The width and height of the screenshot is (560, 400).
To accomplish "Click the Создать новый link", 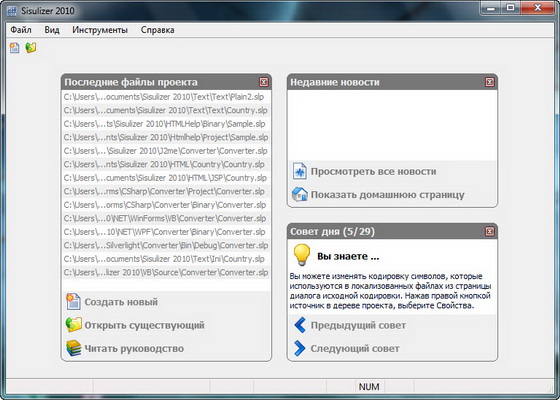I will point(121,302).
